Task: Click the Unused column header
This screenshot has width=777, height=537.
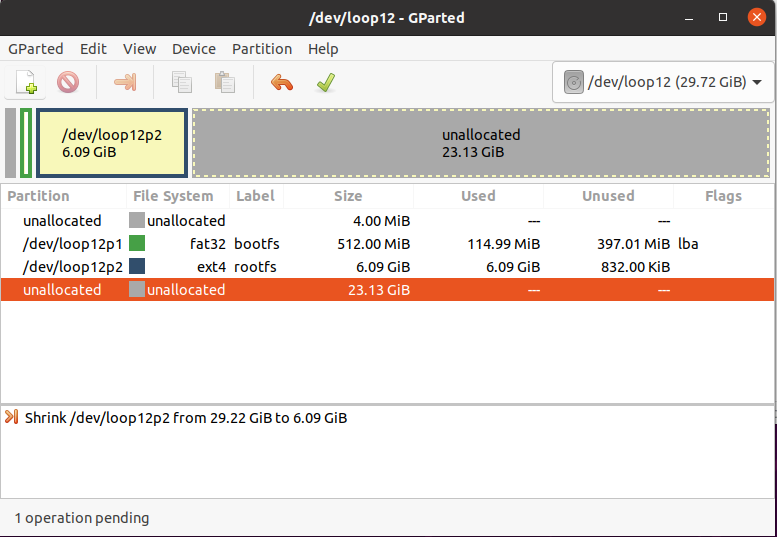Action: tap(608, 196)
